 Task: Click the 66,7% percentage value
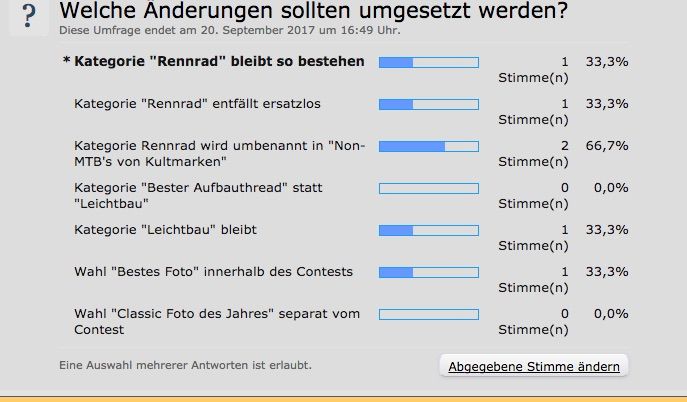608,146
